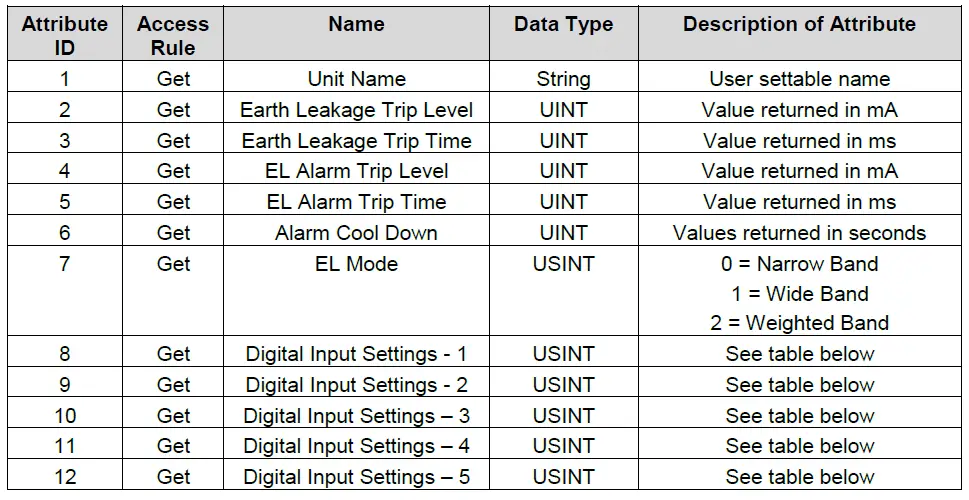The image size is (969, 500).
Task: Click the Alarm Cool Down cell
Action: pos(356,233)
